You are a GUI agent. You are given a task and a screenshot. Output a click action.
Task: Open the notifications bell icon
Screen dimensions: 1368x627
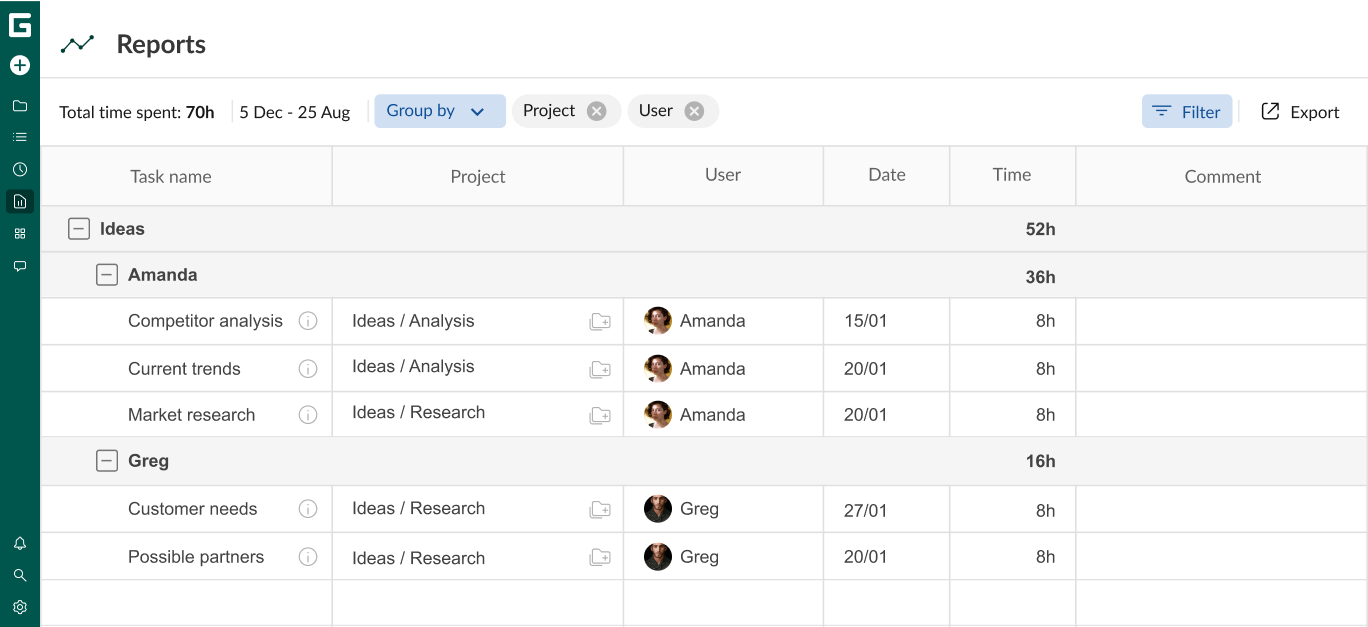[x=20, y=544]
